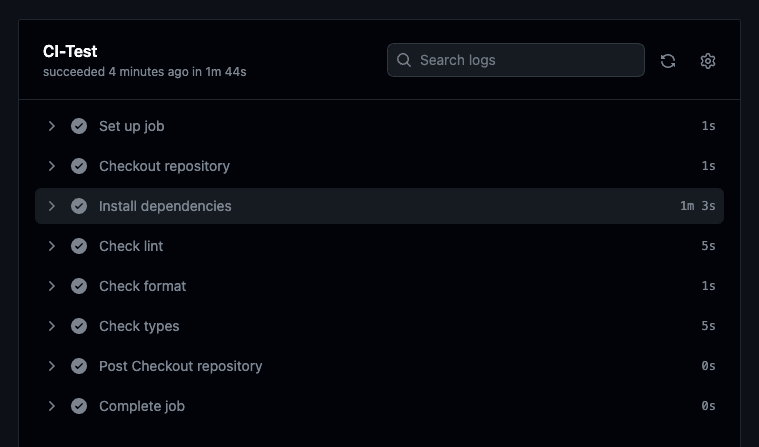The width and height of the screenshot is (759, 447).
Task: Expand the Set up job chevron
Action: point(52,126)
